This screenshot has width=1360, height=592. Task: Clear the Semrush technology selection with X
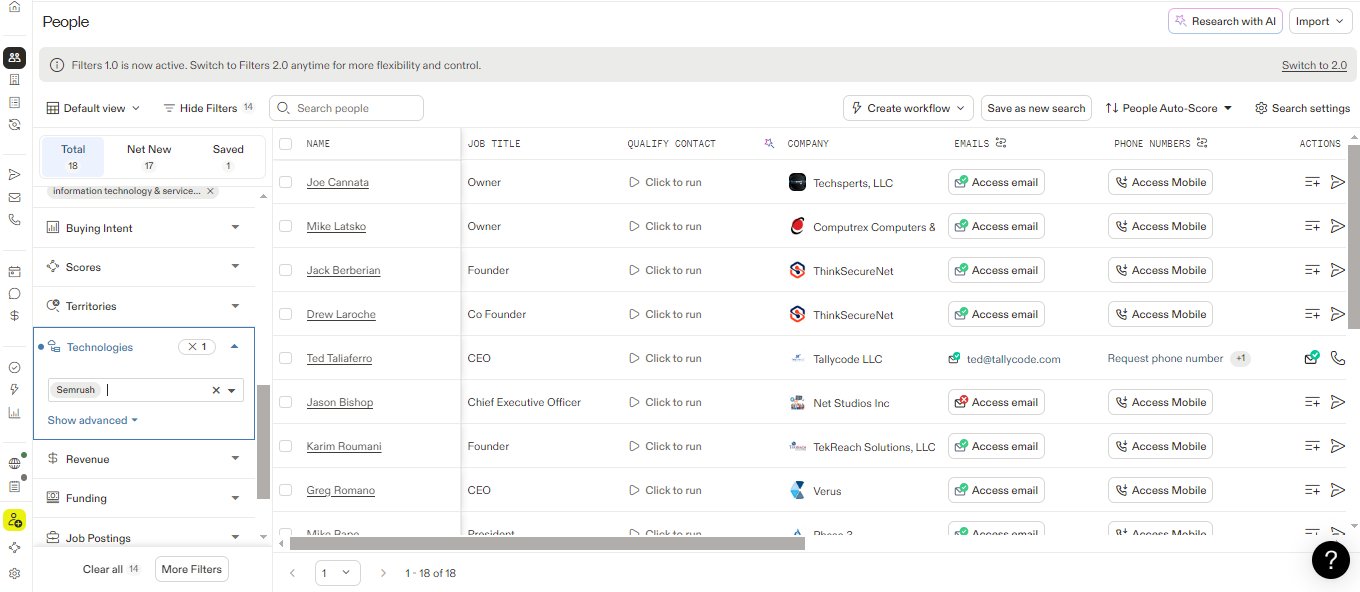pyautogui.click(x=216, y=391)
